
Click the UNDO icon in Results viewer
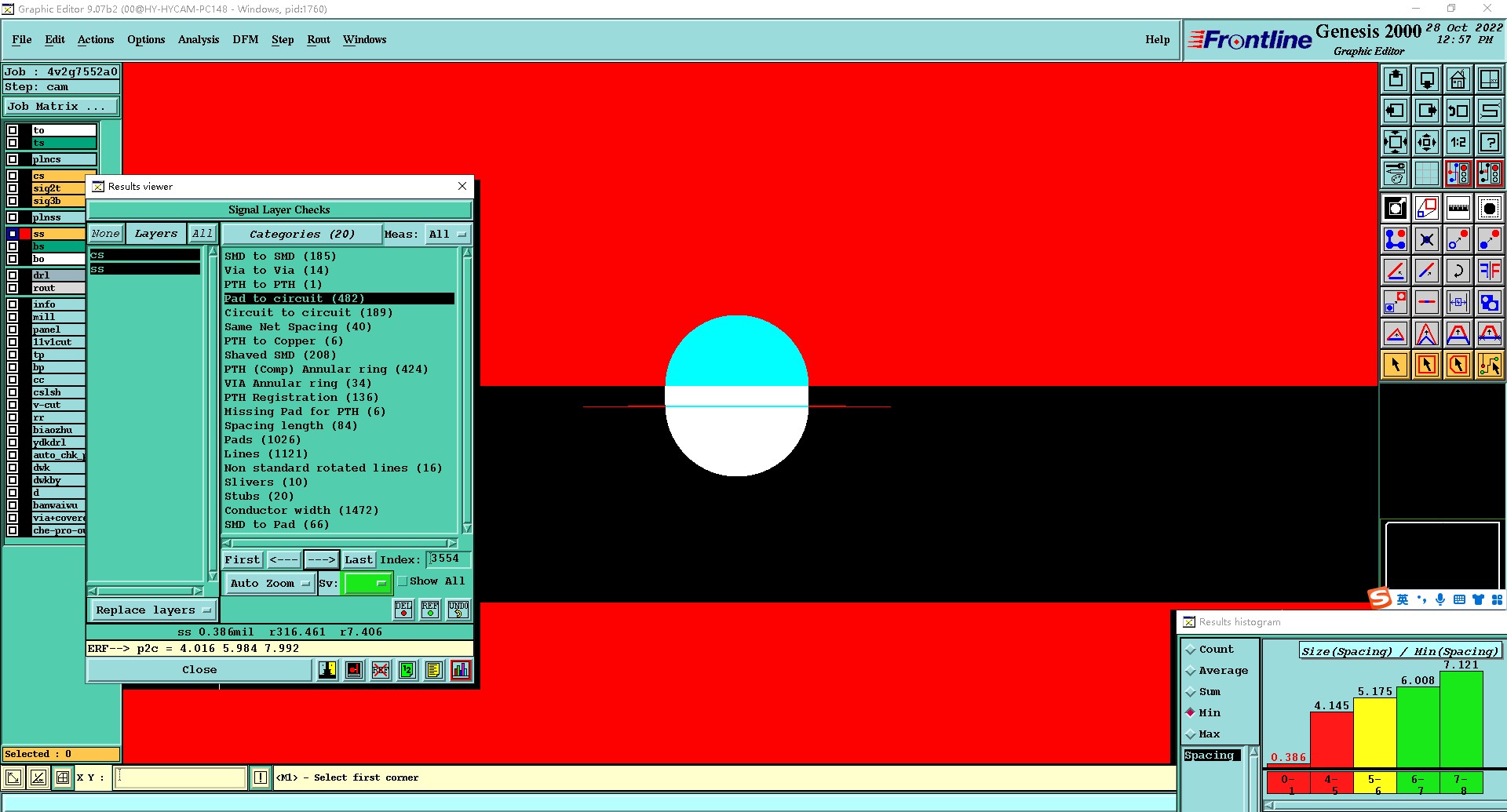458,610
